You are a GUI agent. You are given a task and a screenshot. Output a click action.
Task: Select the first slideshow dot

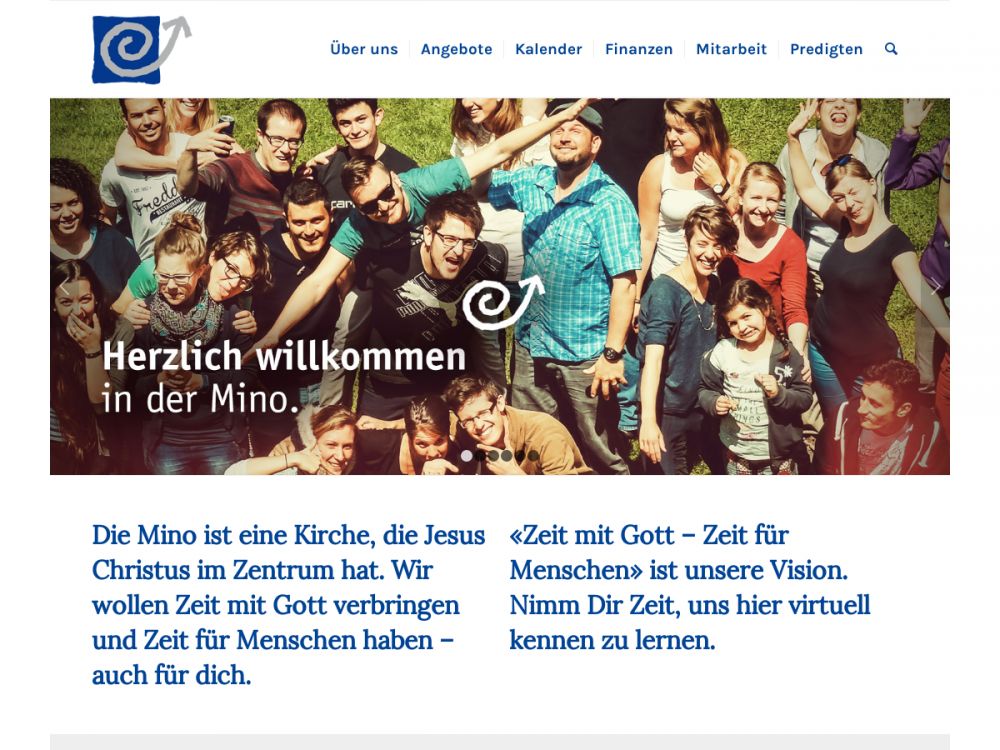tap(466, 456)
